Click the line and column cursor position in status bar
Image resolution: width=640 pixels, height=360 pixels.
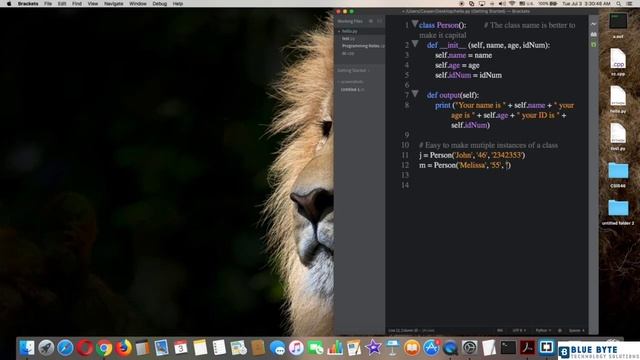click(x=403, y=331)
